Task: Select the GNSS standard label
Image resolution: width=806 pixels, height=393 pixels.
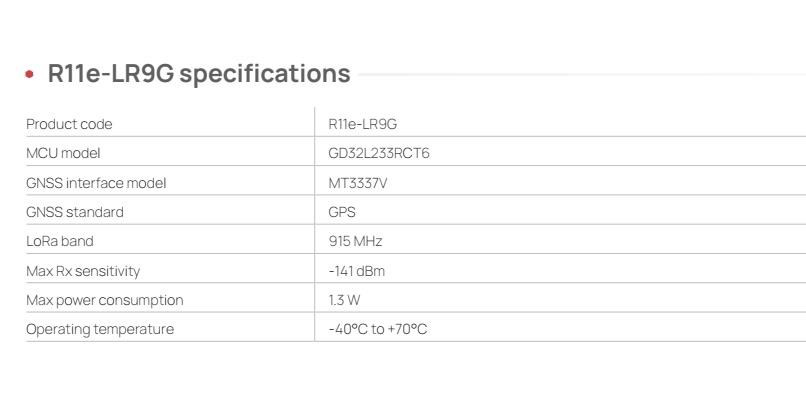Action: click(x=75, y=212)
